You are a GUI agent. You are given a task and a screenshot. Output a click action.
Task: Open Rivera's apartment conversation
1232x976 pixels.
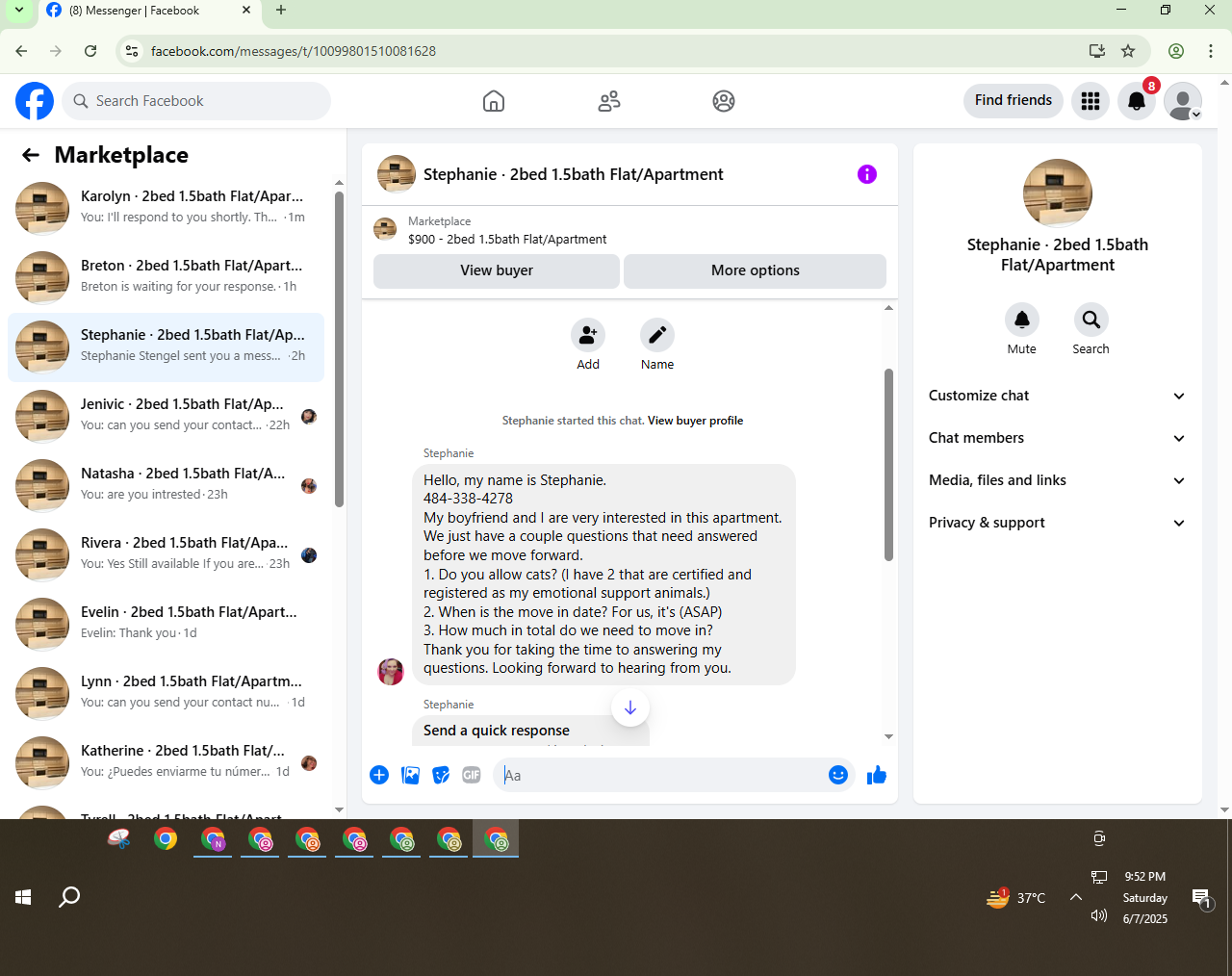coord(166,554)
